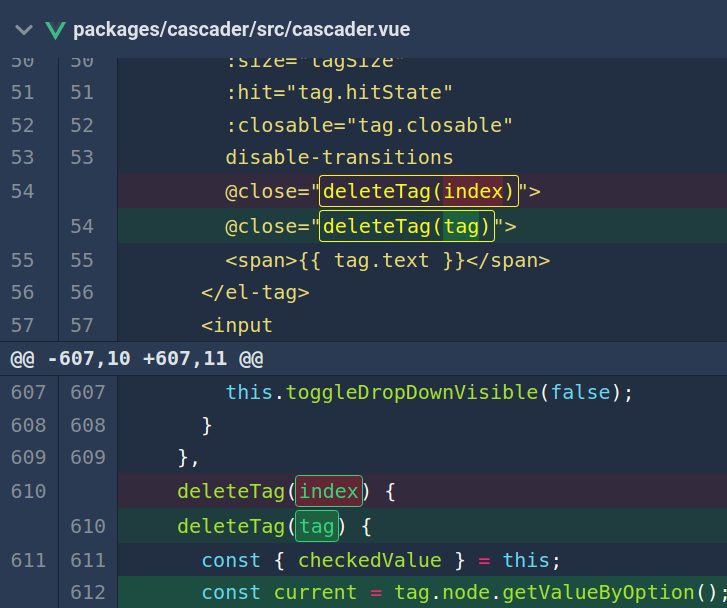Screen dimensions: 727x608
Task: Select old line number 607
Action: [29, 392]
